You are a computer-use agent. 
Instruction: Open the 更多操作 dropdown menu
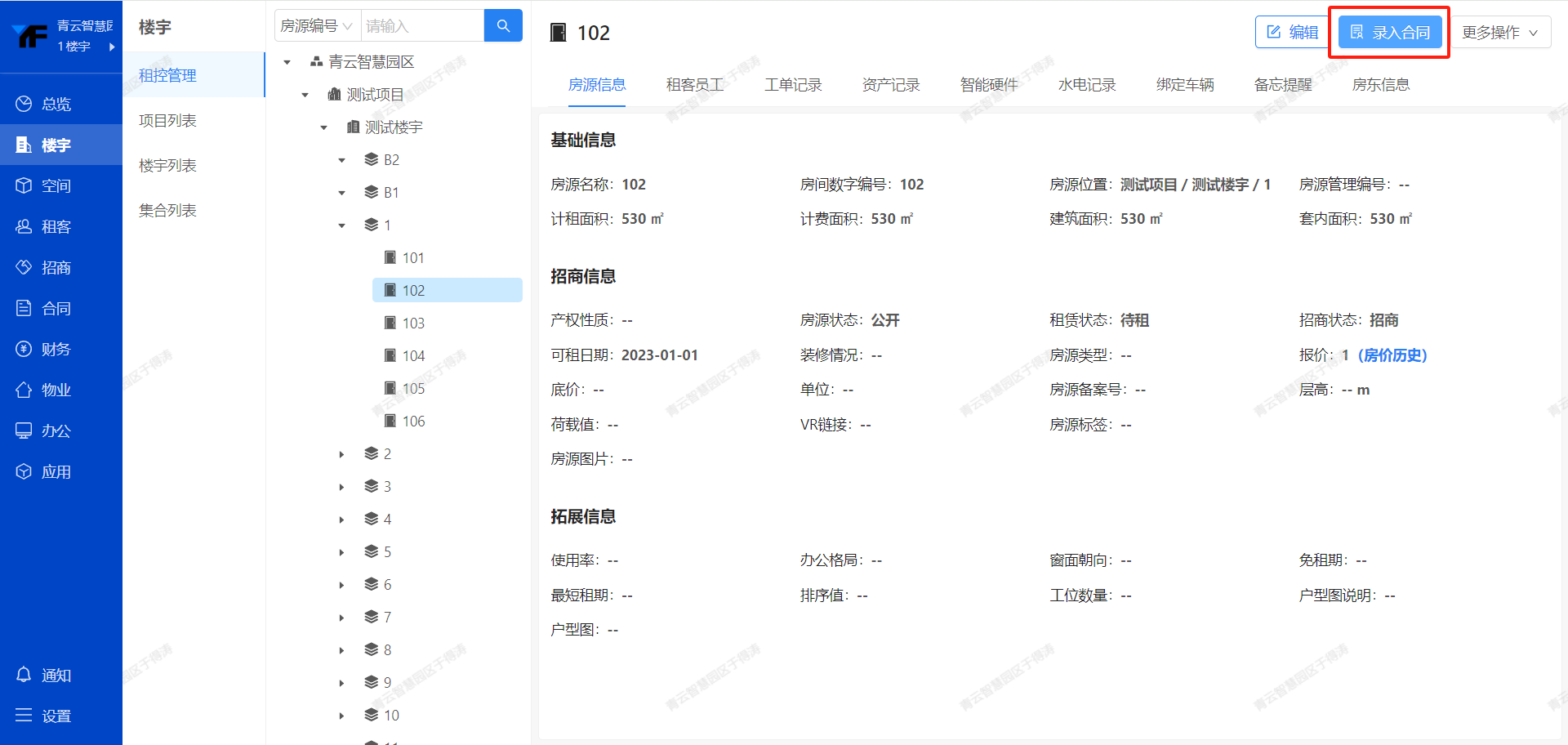(x=1499, y=33)
